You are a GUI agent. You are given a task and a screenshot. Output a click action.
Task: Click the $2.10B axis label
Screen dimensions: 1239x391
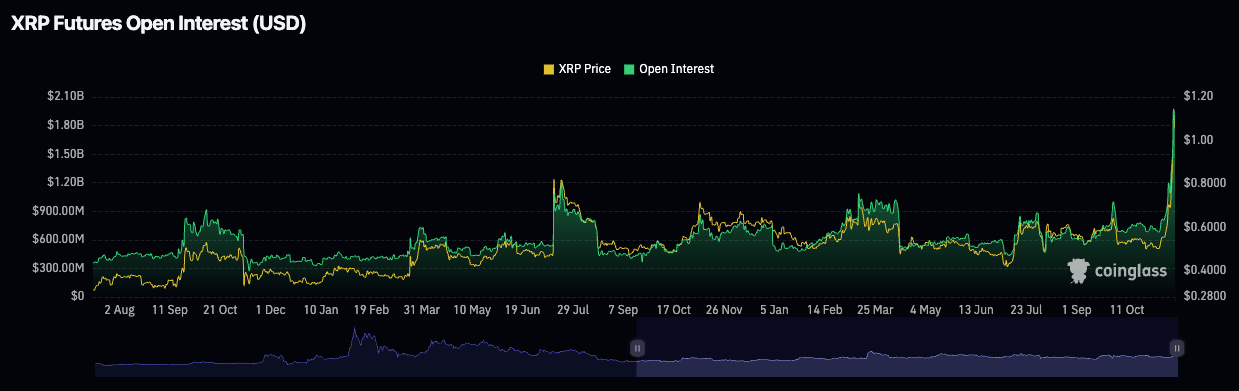point(66,96)
